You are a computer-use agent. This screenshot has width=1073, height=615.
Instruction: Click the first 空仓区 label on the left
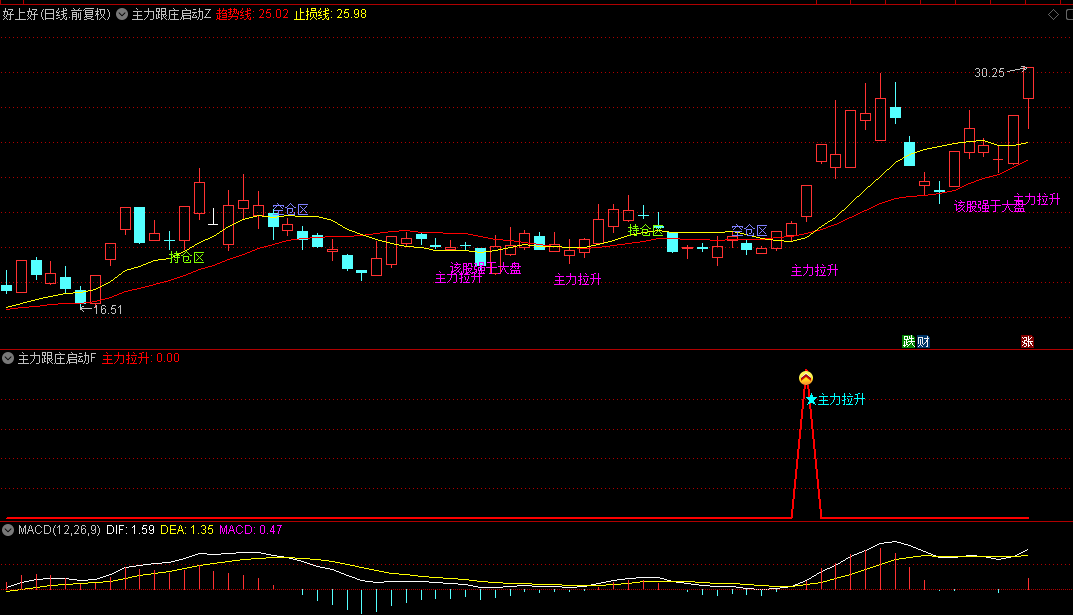290,209
